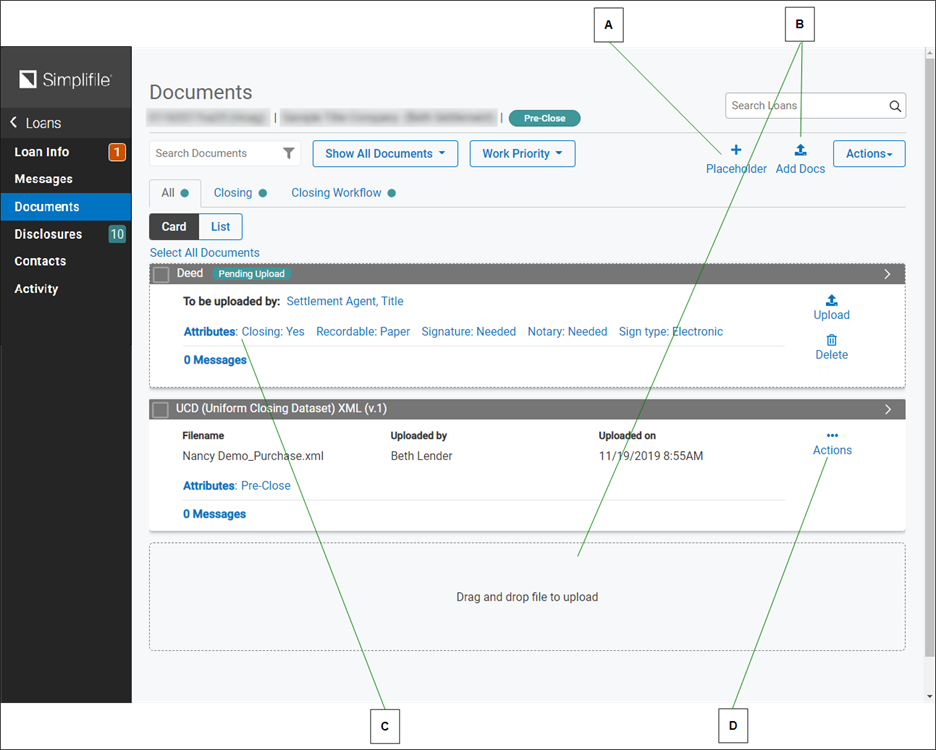936x750 pixels.
Task: Switch to List view
Action: click(220, 227)
